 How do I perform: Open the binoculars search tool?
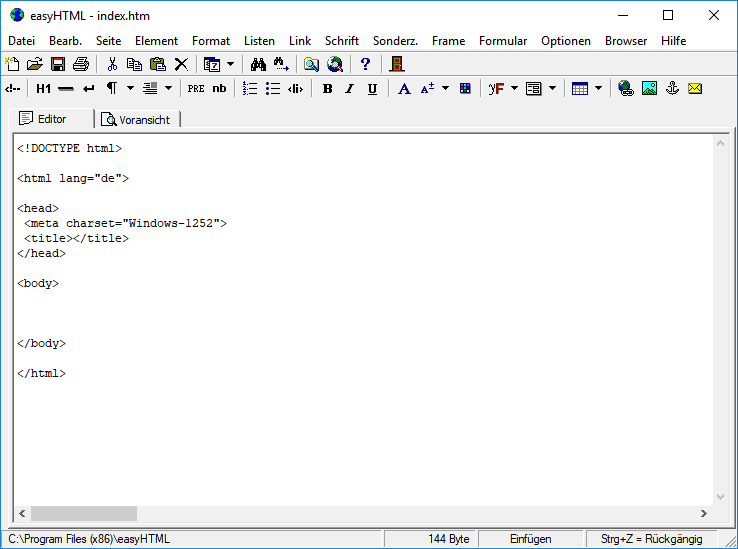pos(258,64)
